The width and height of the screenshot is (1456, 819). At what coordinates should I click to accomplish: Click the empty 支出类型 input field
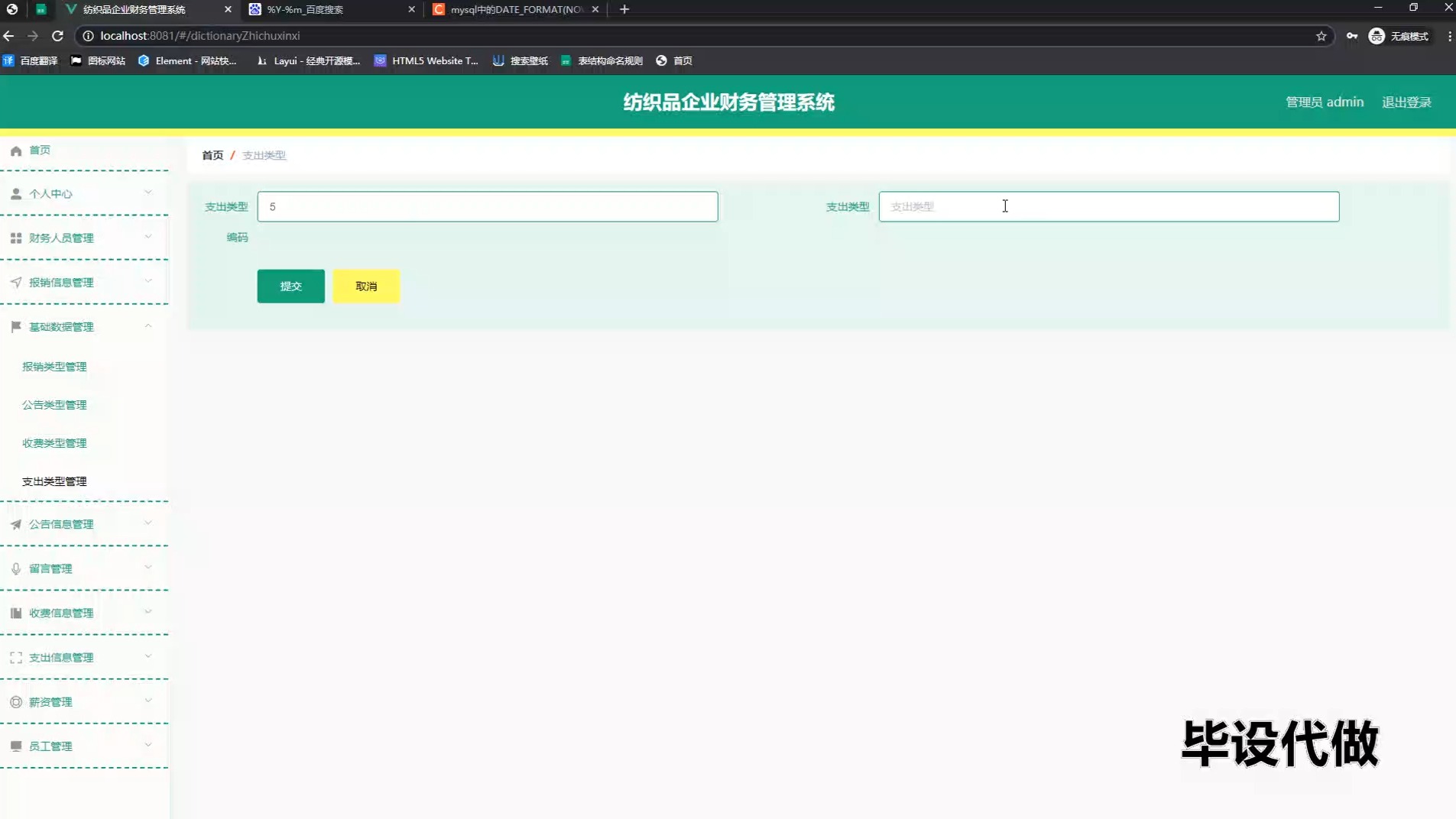point(1109,206)
